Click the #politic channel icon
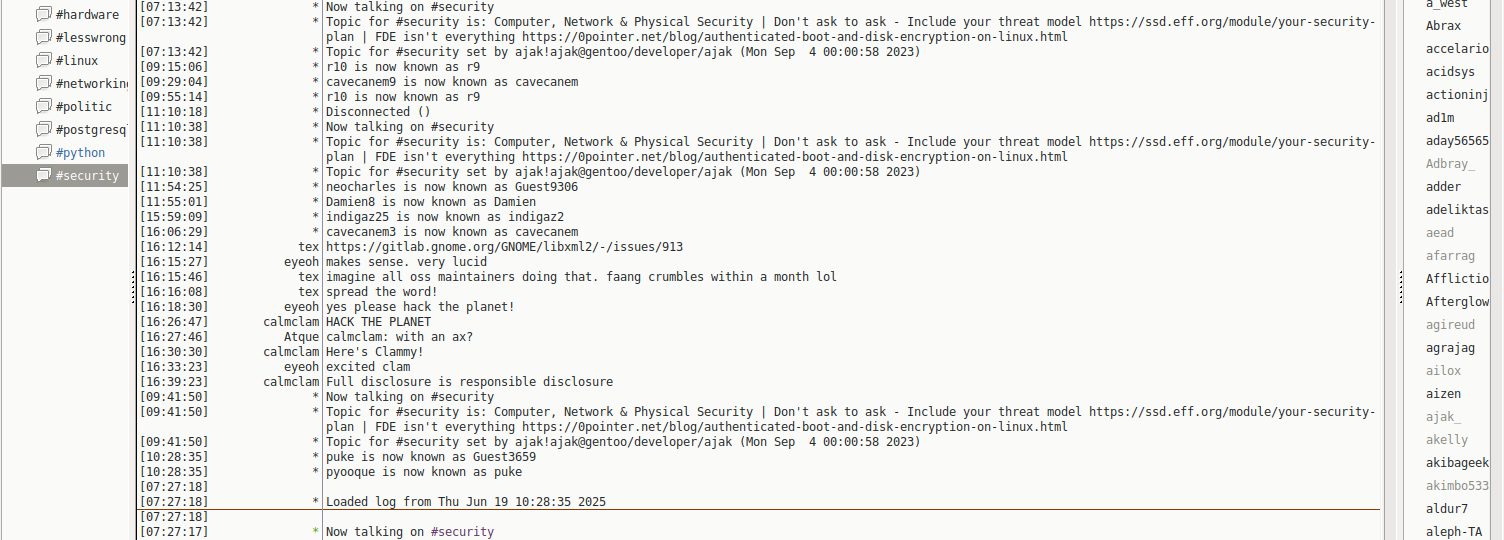The width and height of the screenshot is (1504, 540). pos(43,106)
